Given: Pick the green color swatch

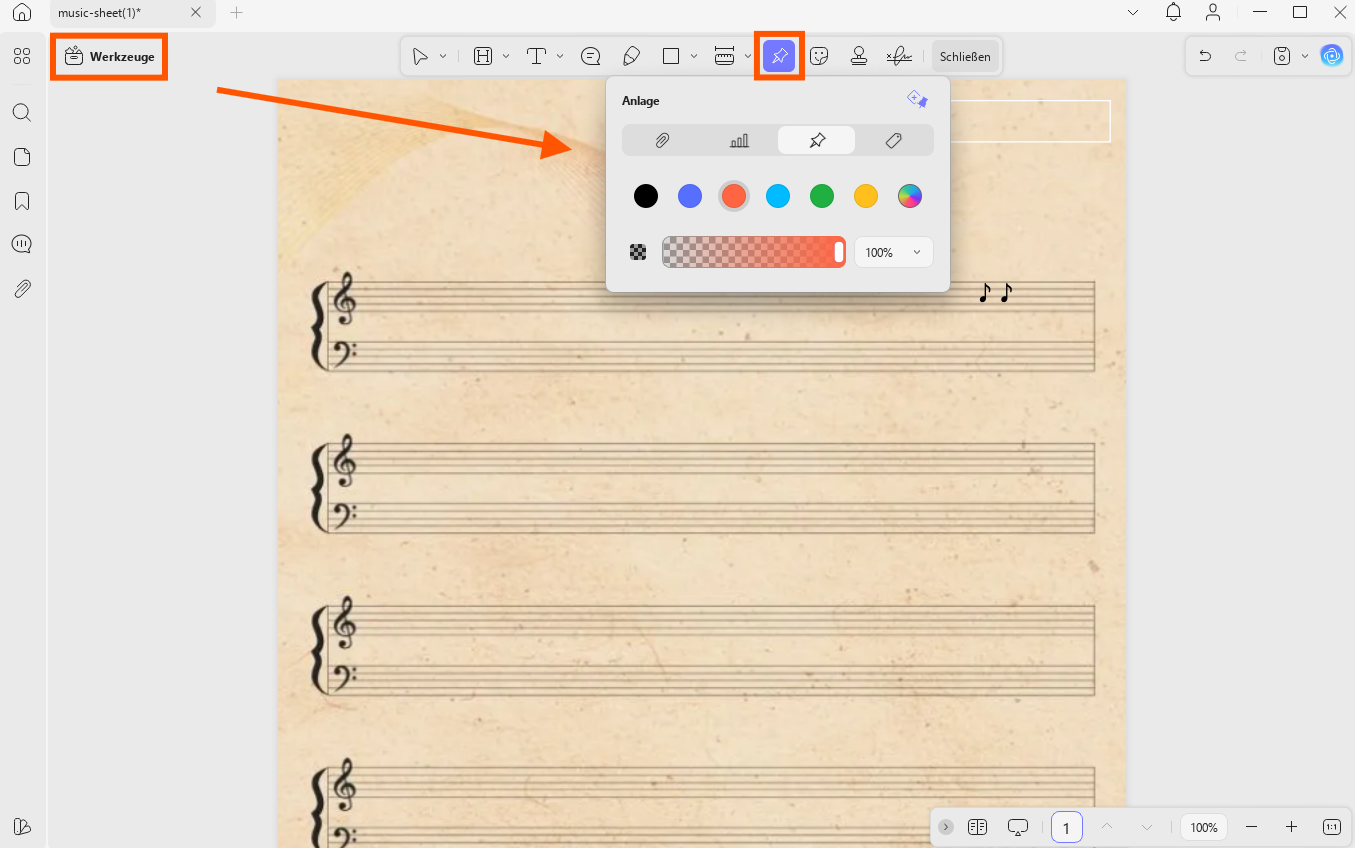Looking at the screenshot, I should (822, 196).
